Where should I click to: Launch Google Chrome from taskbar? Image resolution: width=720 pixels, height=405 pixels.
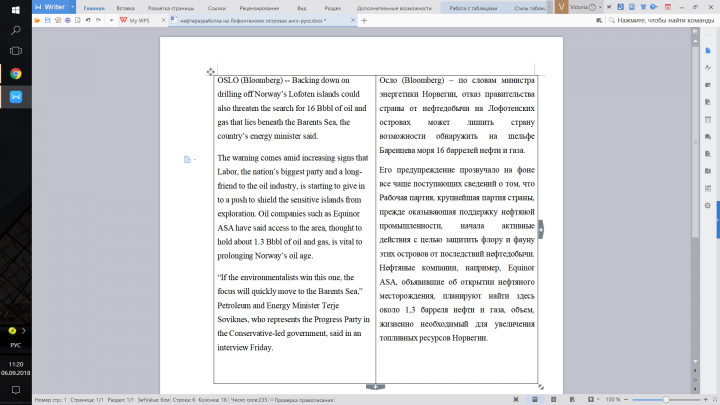tap(16, 73)
